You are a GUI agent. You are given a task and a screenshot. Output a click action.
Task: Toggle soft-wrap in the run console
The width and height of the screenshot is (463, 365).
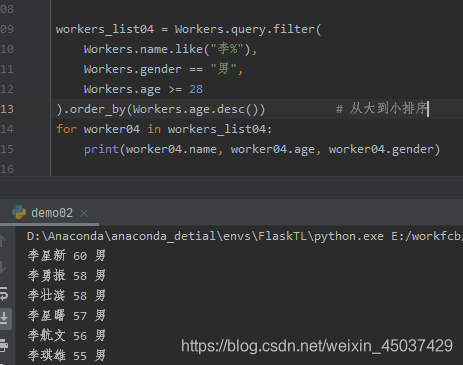(x=4, y=295)
